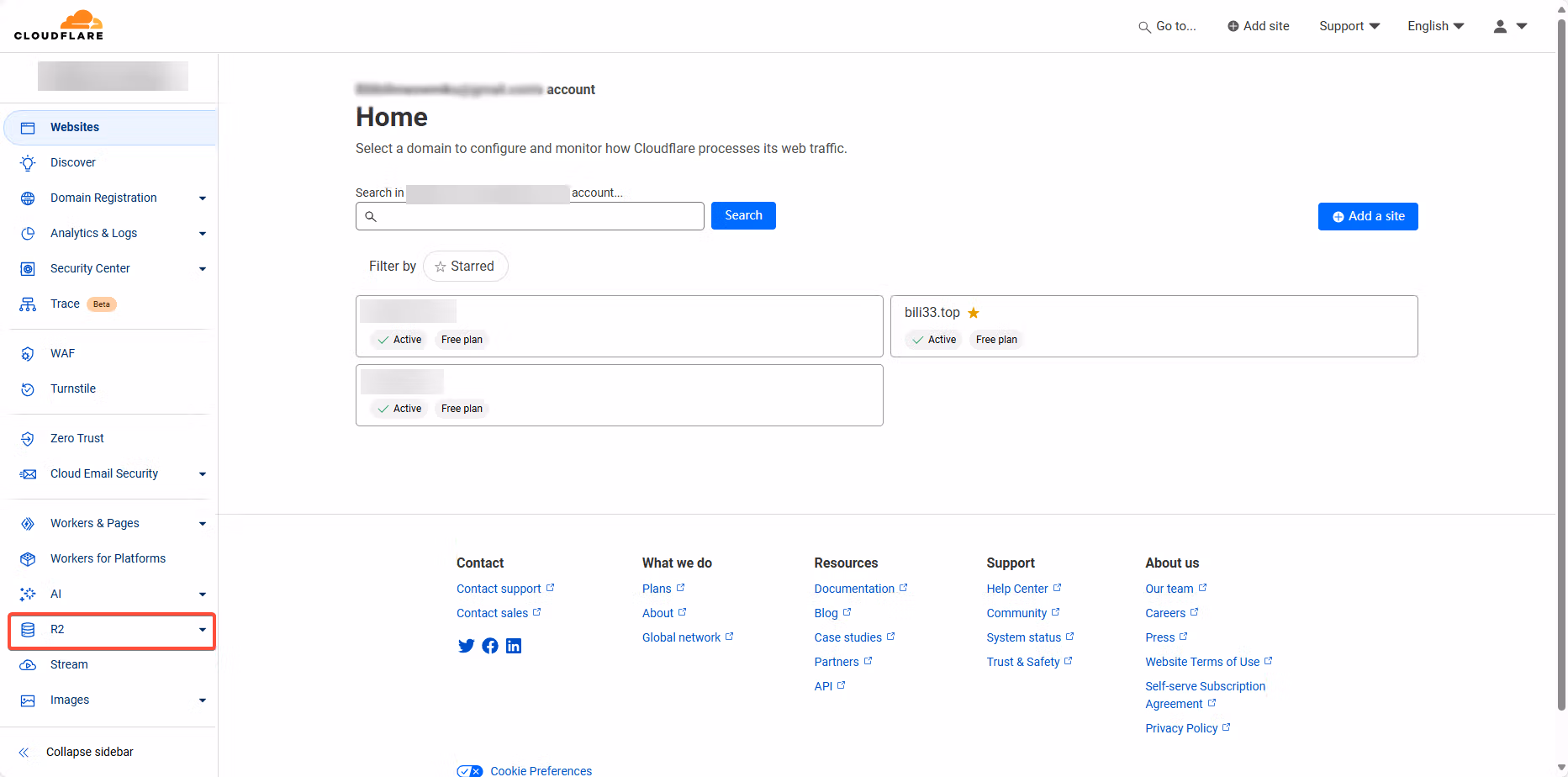Expand the R2 submenu arrow
This screenshot has width=1568, height=777.
[x=203, y=630]
